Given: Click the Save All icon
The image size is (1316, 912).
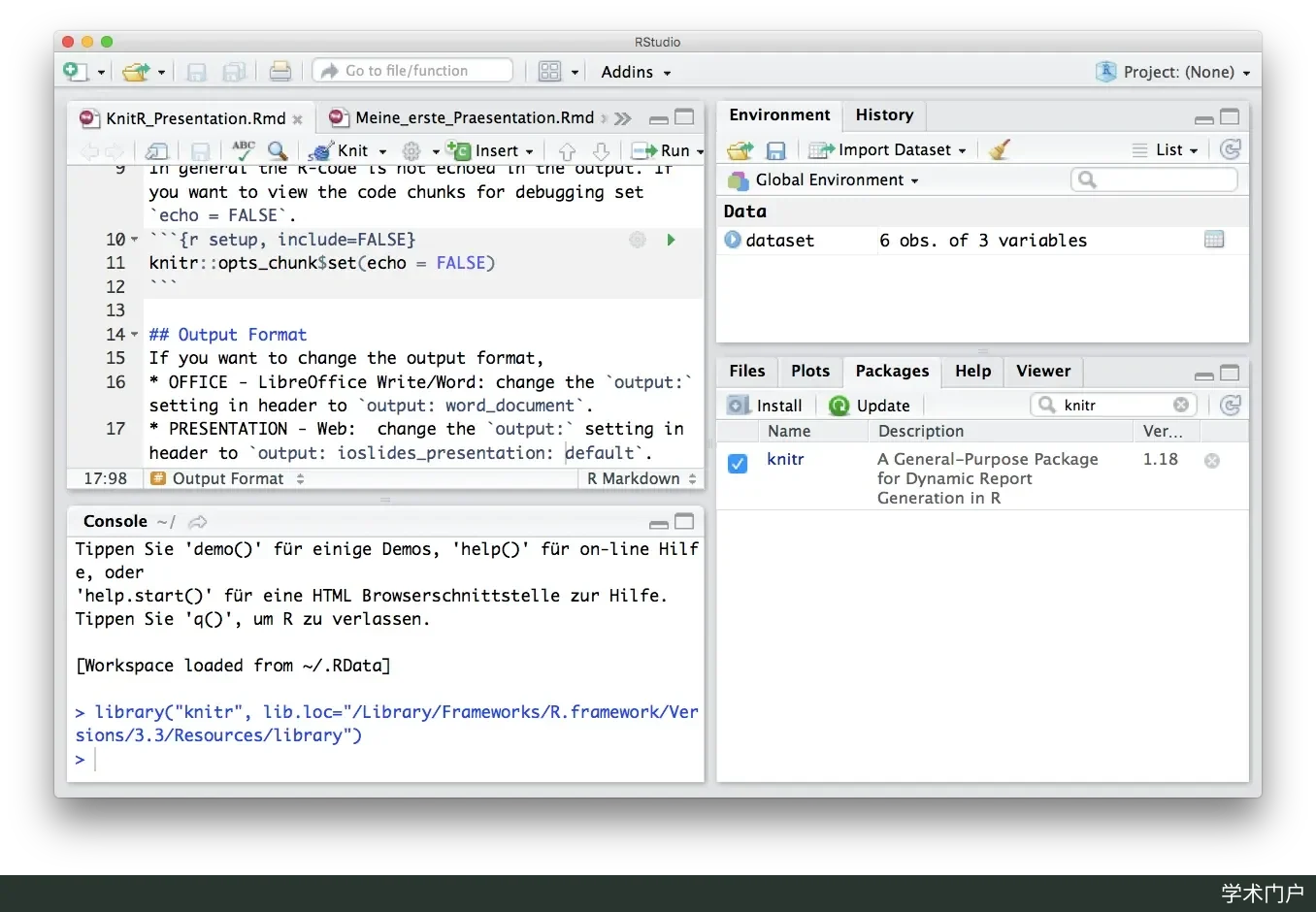Looking at the screenshot, I should click(234, 71).
